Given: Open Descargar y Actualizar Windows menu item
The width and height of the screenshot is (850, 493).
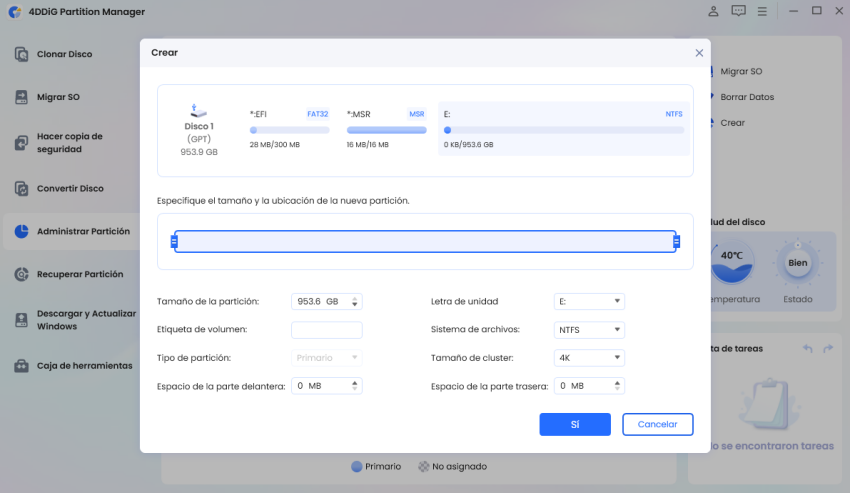Looking at the screenshot, I should [85, 320].
